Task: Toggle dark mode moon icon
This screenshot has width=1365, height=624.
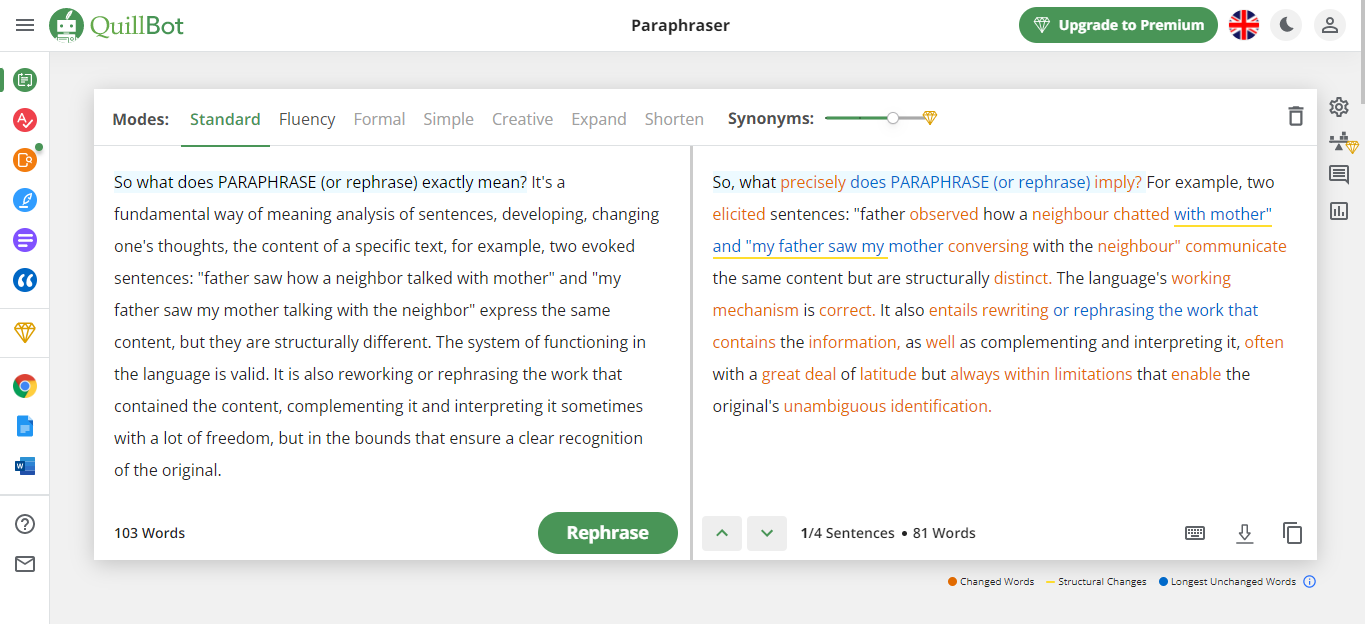Action: pyautogui.click(x=1287, y=25)
